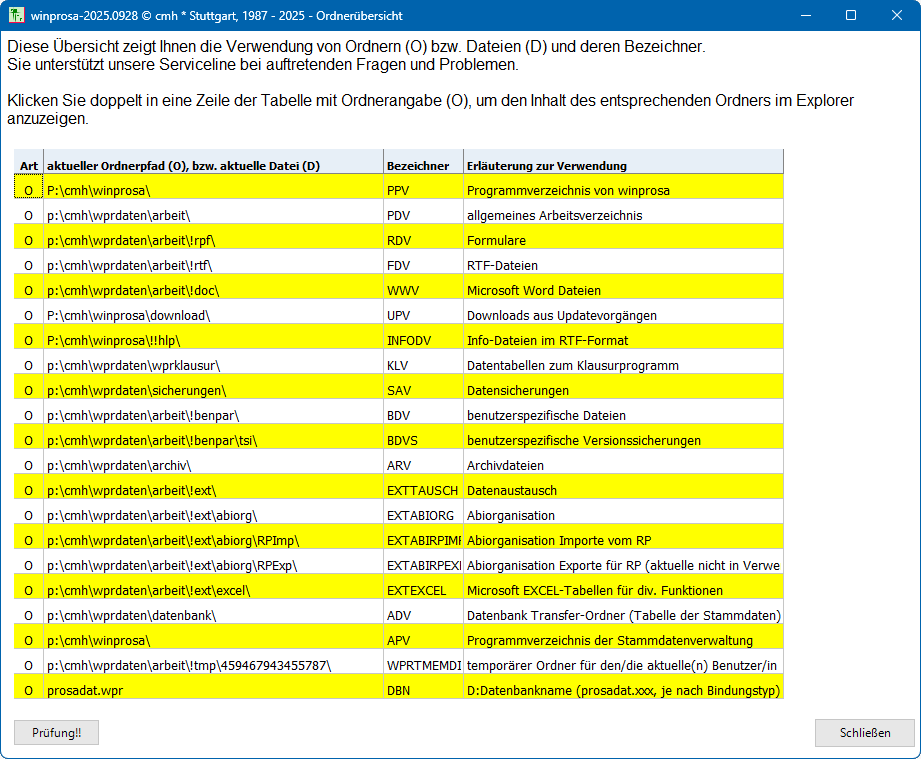Screen dimensions: 921x759
Task: Maximize the Ordnerübersicht window
Action: [x=850, y=15]
